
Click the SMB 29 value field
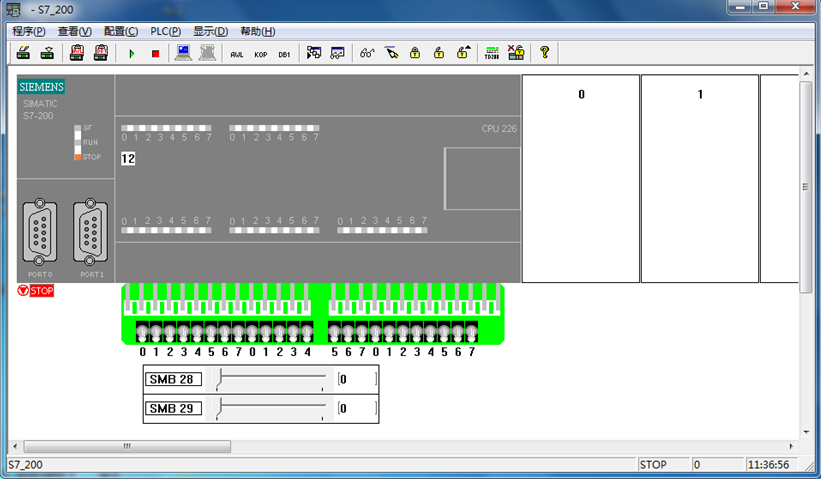[x=357, y=408]
